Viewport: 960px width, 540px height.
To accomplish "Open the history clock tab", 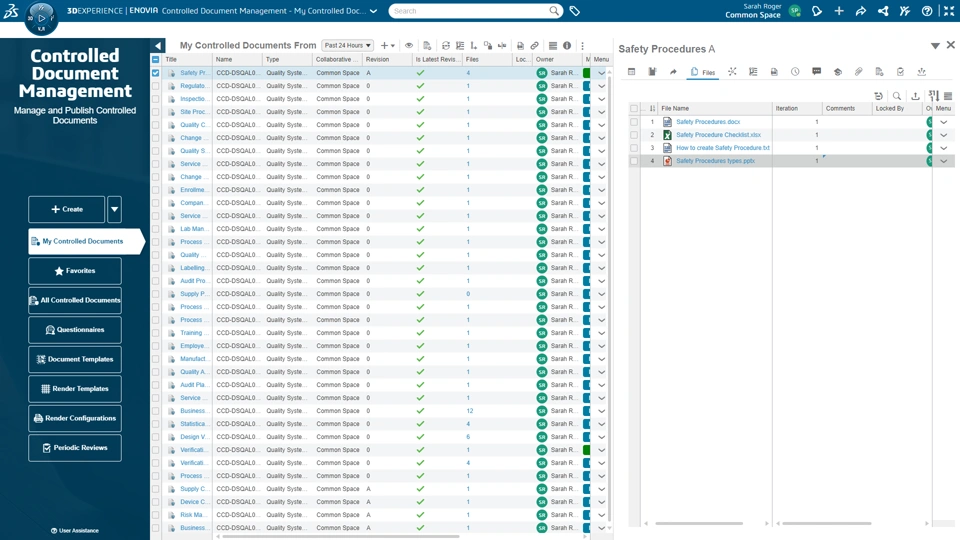I will [x=795, y=72].
